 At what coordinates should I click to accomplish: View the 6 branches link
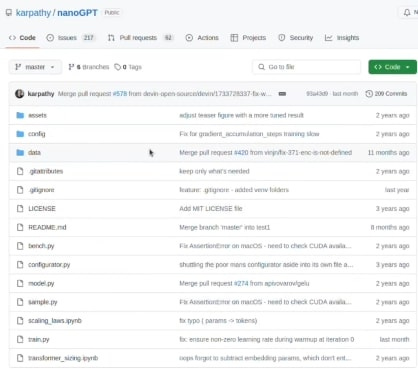pyautogui.click(x=89, y=67)
